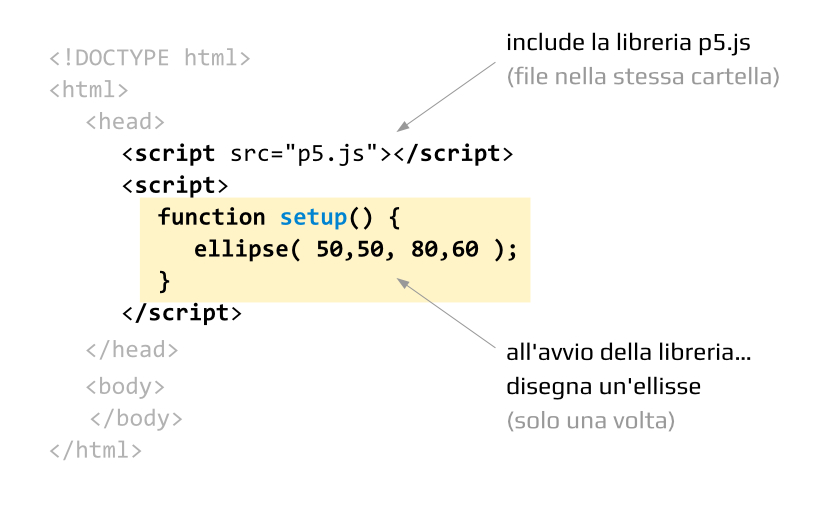This screenshot has width=816, height=506.
Task: Select the closing '}' brace of setup
Action: [164, 281]
